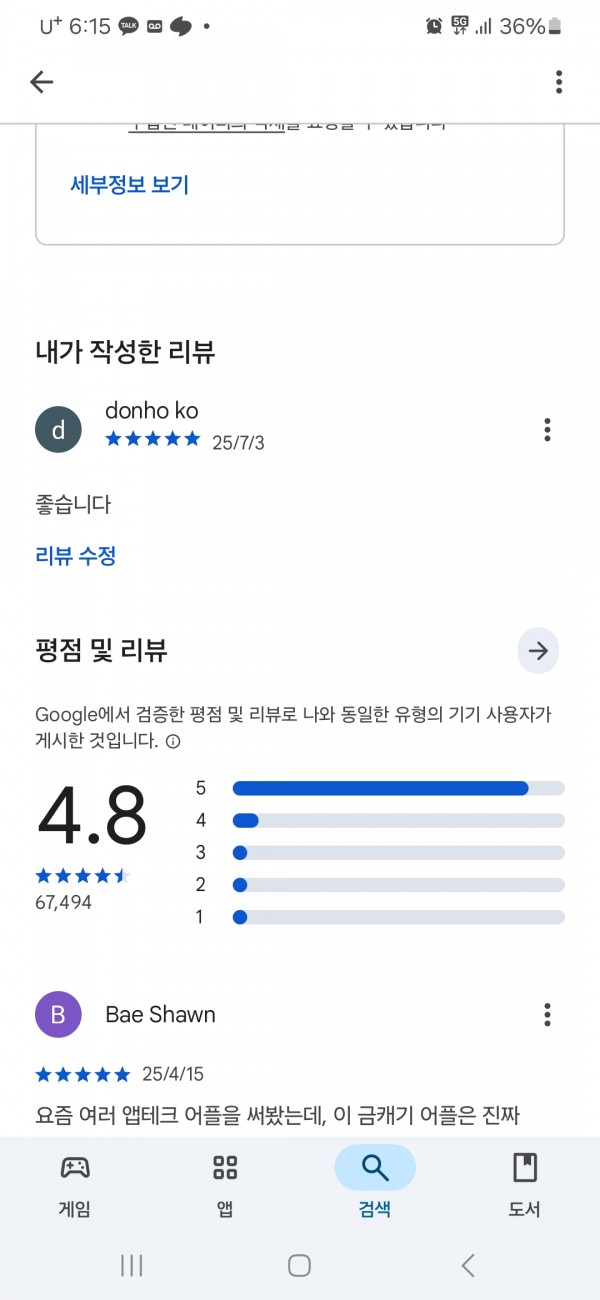Tap the 5-star rating bar
Viewport: 600px width, 1300px height.
pyautogui.click(x=398, y=788)
